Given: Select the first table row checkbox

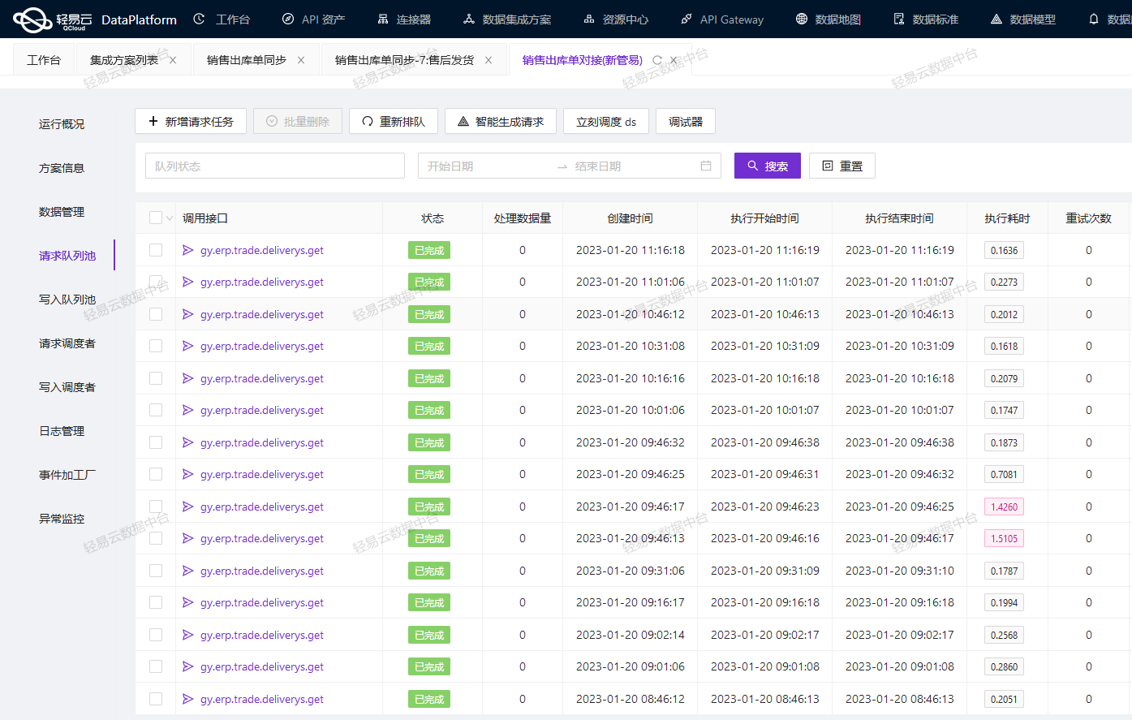Looking at the screenshot, I should pyautogui.click(x=155, y=250).
